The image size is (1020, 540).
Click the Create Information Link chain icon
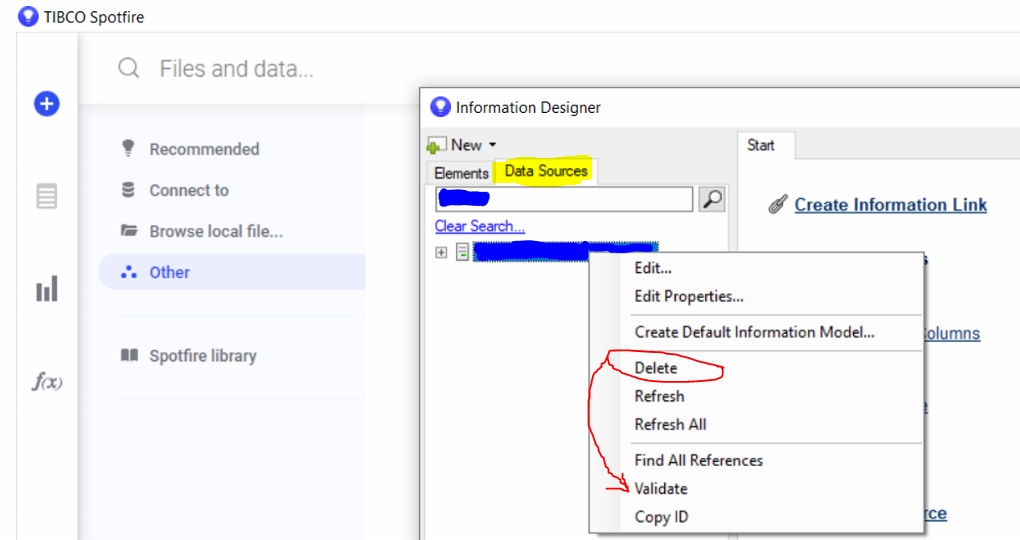tap(777, 205)
